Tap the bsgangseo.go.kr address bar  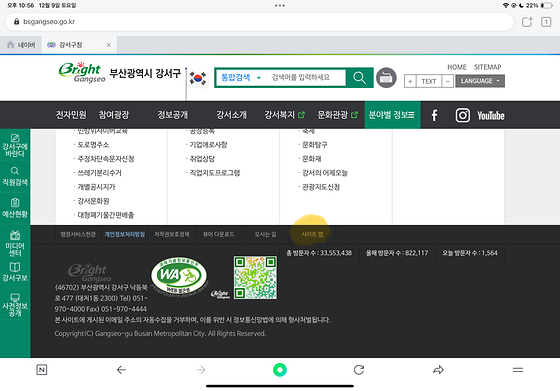point(260,22)
